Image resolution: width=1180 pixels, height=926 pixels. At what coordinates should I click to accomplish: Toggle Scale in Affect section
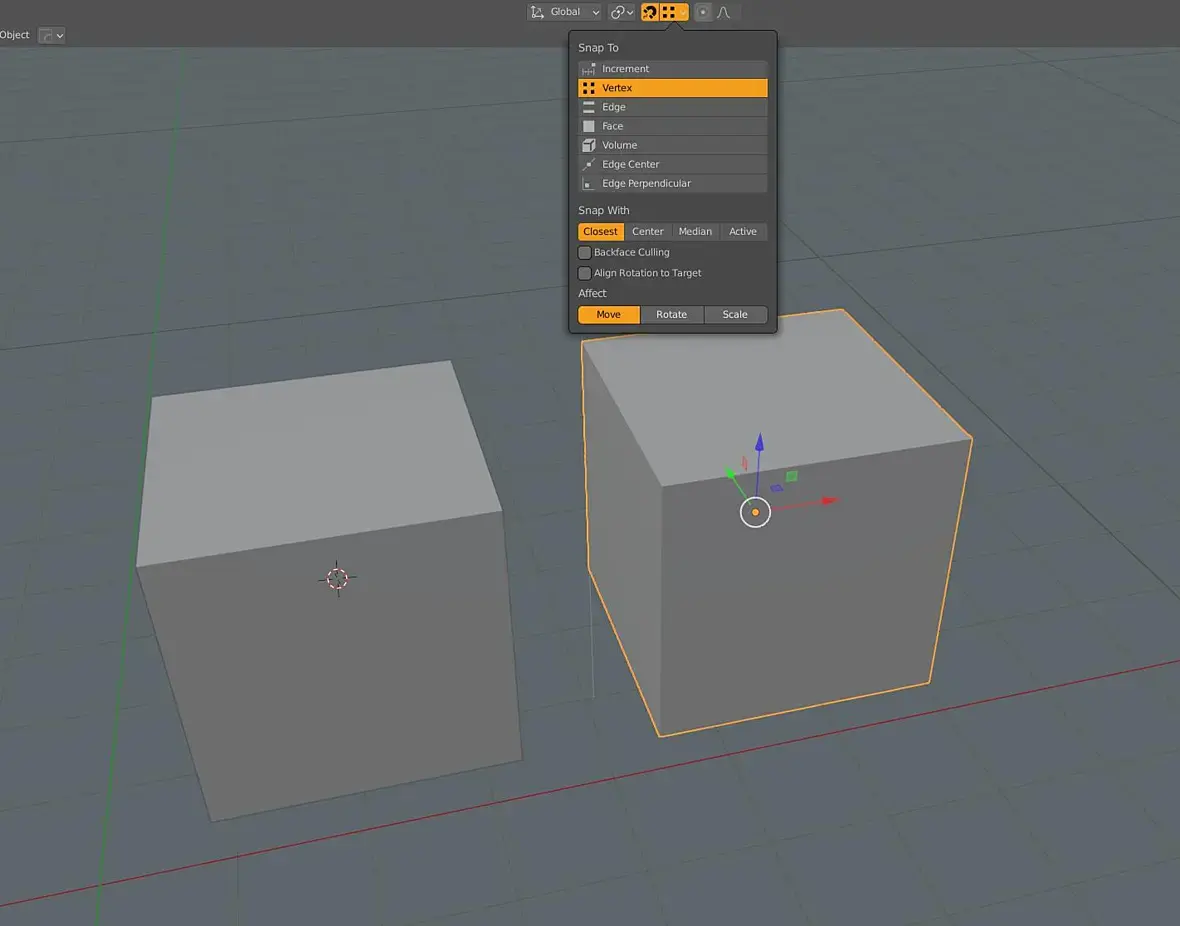pos(735,315)
